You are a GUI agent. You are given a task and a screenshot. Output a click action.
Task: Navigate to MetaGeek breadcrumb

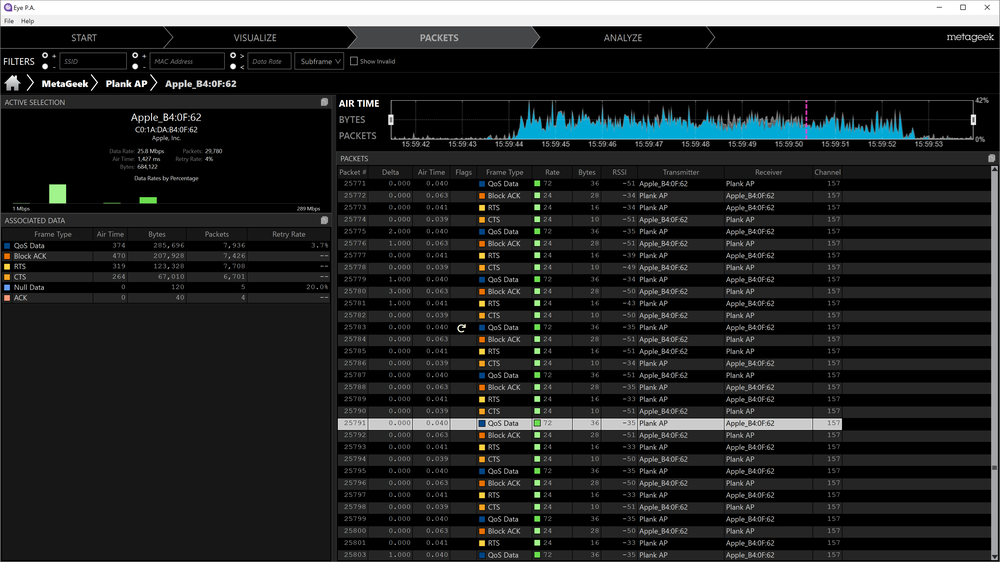pyautogui.click(x=64, y=84)
